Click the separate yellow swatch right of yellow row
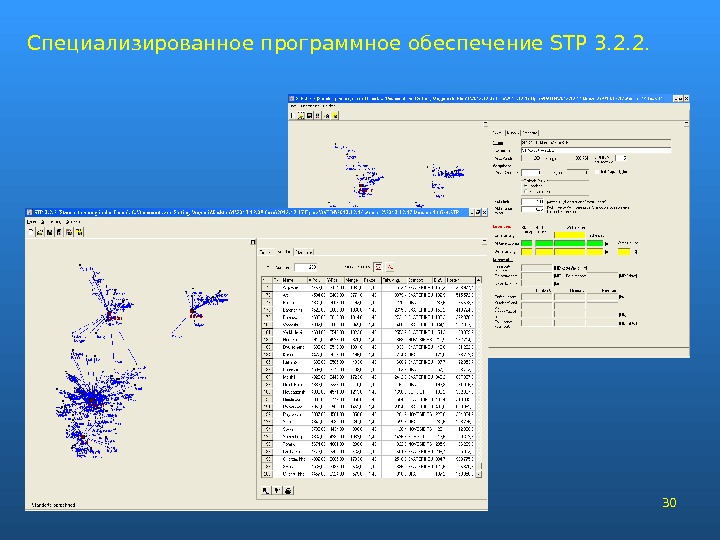Screen dimensions: 720x540 pos(624,252)
